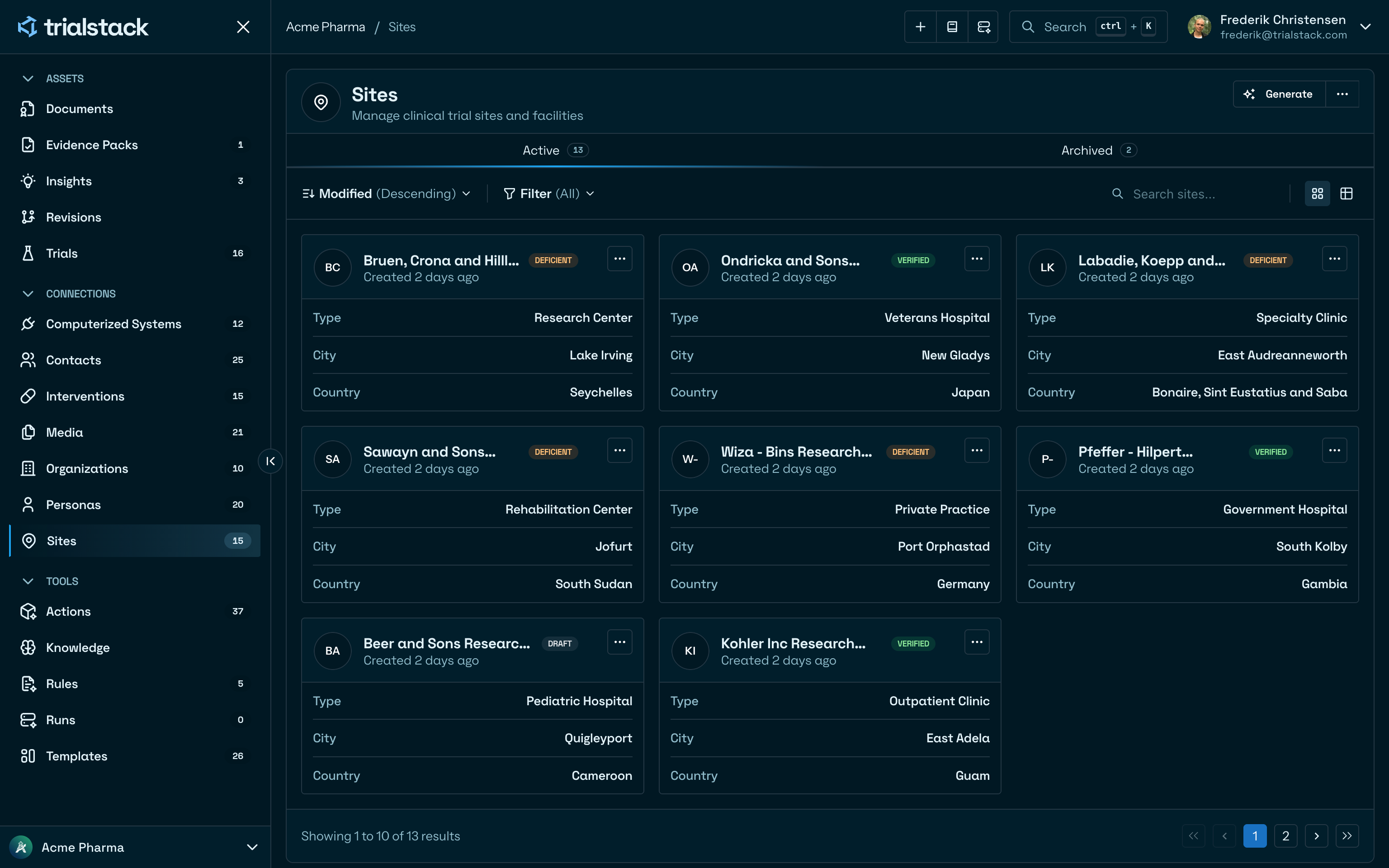Open Knowledge section
1389x868 pixels.
pos(135,647)
